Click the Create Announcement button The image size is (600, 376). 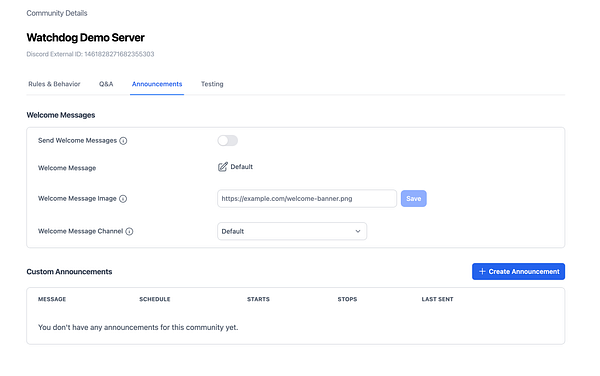pos(518,272)
